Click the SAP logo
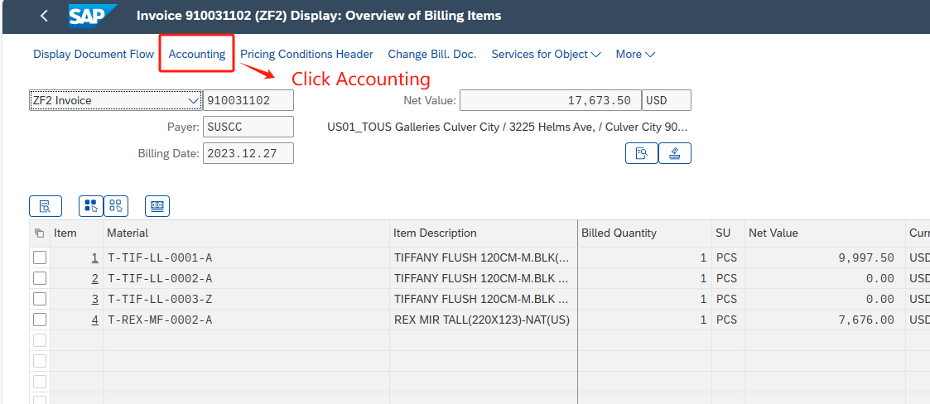The image size is (930, 404). [x=93, y=16]
